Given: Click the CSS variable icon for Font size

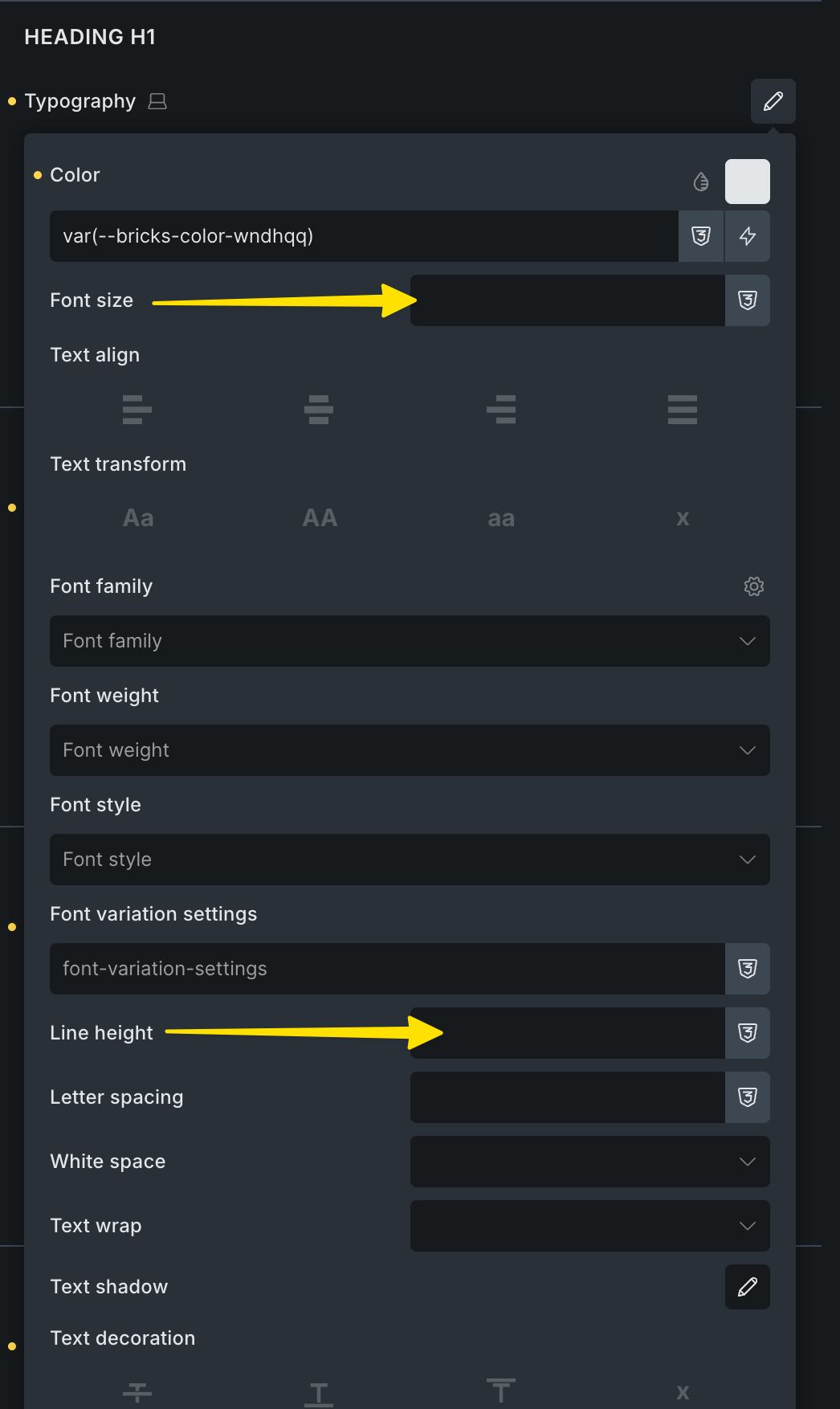Looking at the screenshot, I should [x=748, y=300].
